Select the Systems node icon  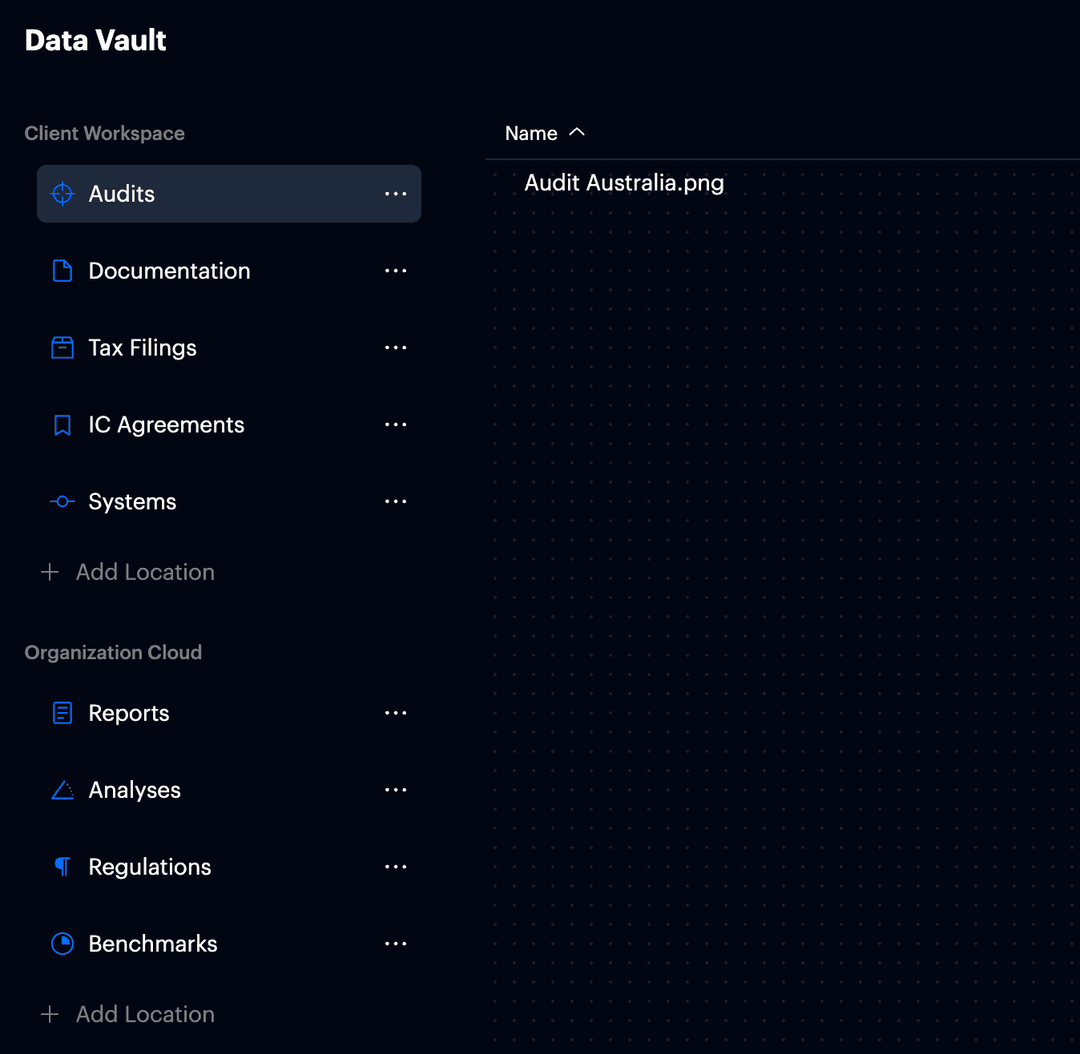tap(62, 501)
